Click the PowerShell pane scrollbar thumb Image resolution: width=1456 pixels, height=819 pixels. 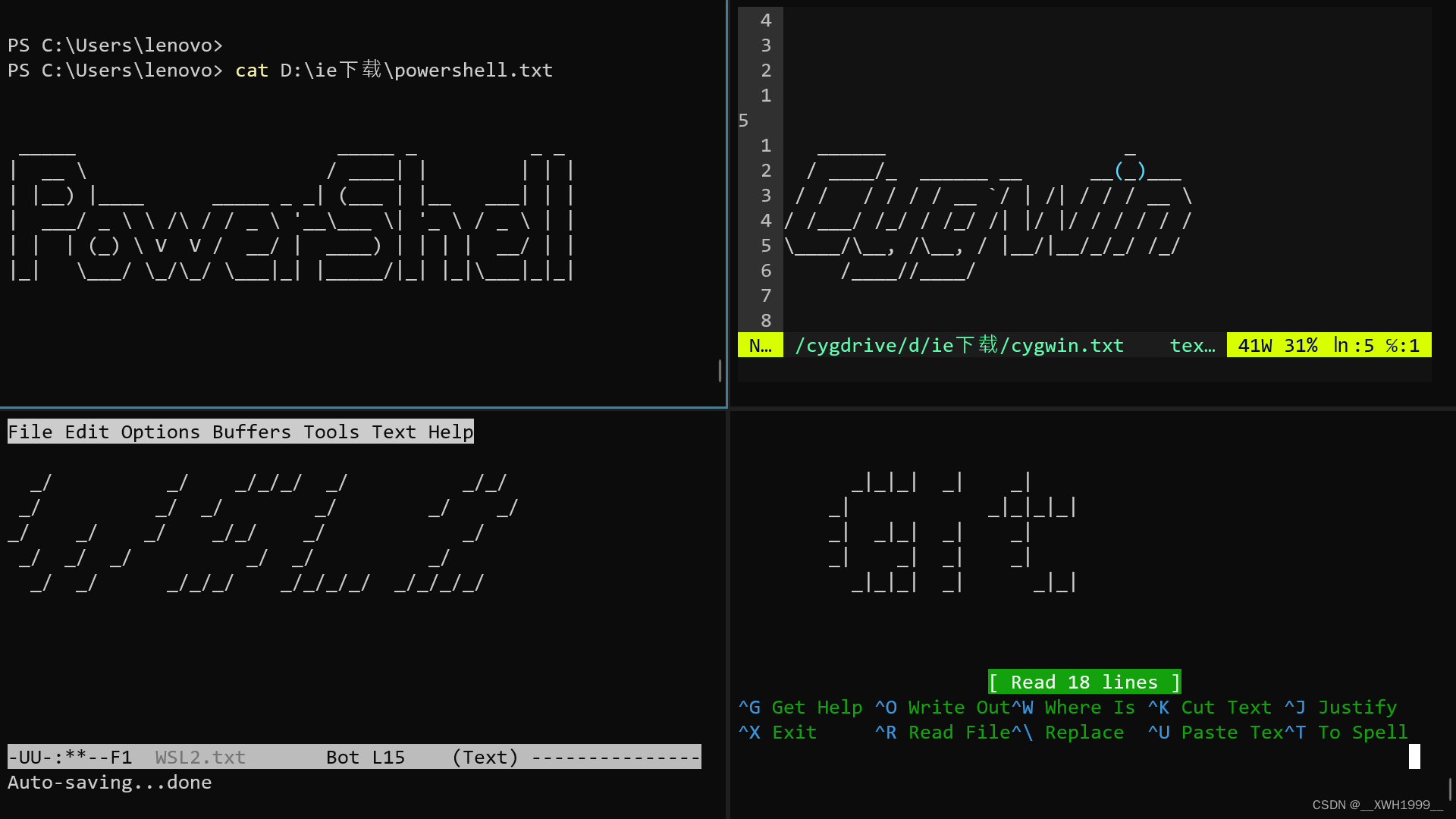click(720, 370)
